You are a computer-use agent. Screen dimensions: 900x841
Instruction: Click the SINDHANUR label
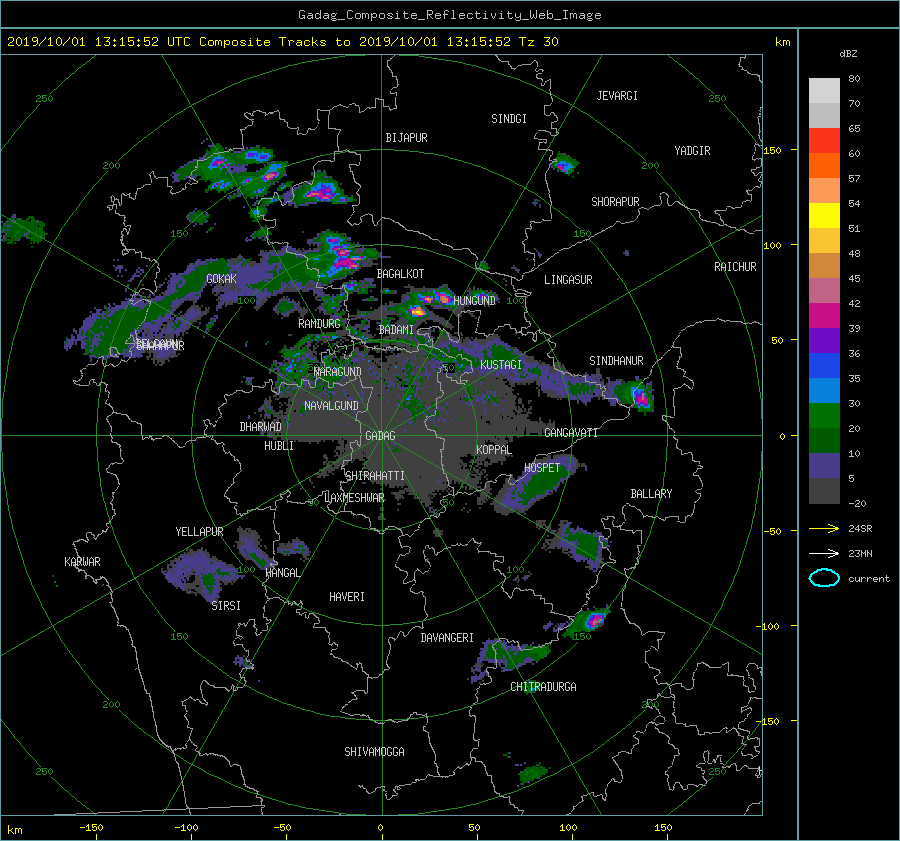point(616,361)
